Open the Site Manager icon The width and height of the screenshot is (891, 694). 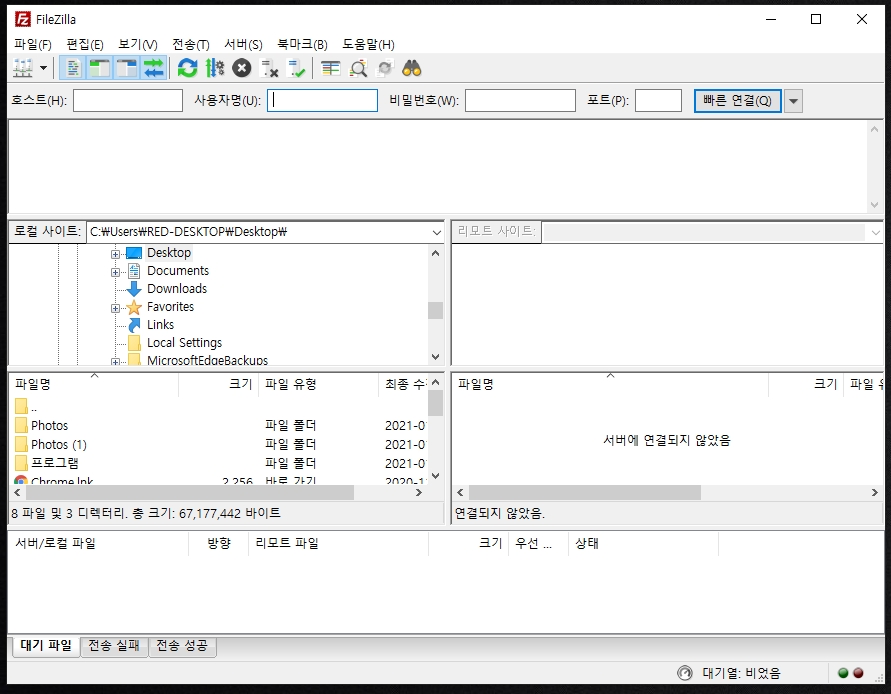[x=23, y=68]
